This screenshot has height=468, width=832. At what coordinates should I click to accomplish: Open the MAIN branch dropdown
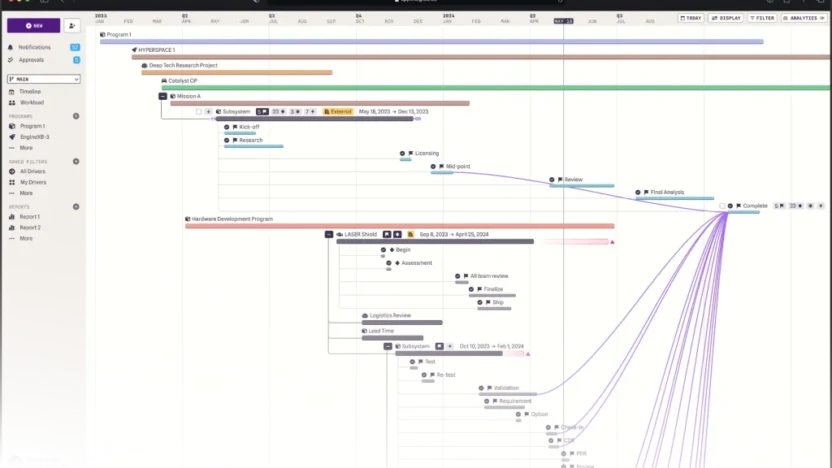[x=43, y=79]
